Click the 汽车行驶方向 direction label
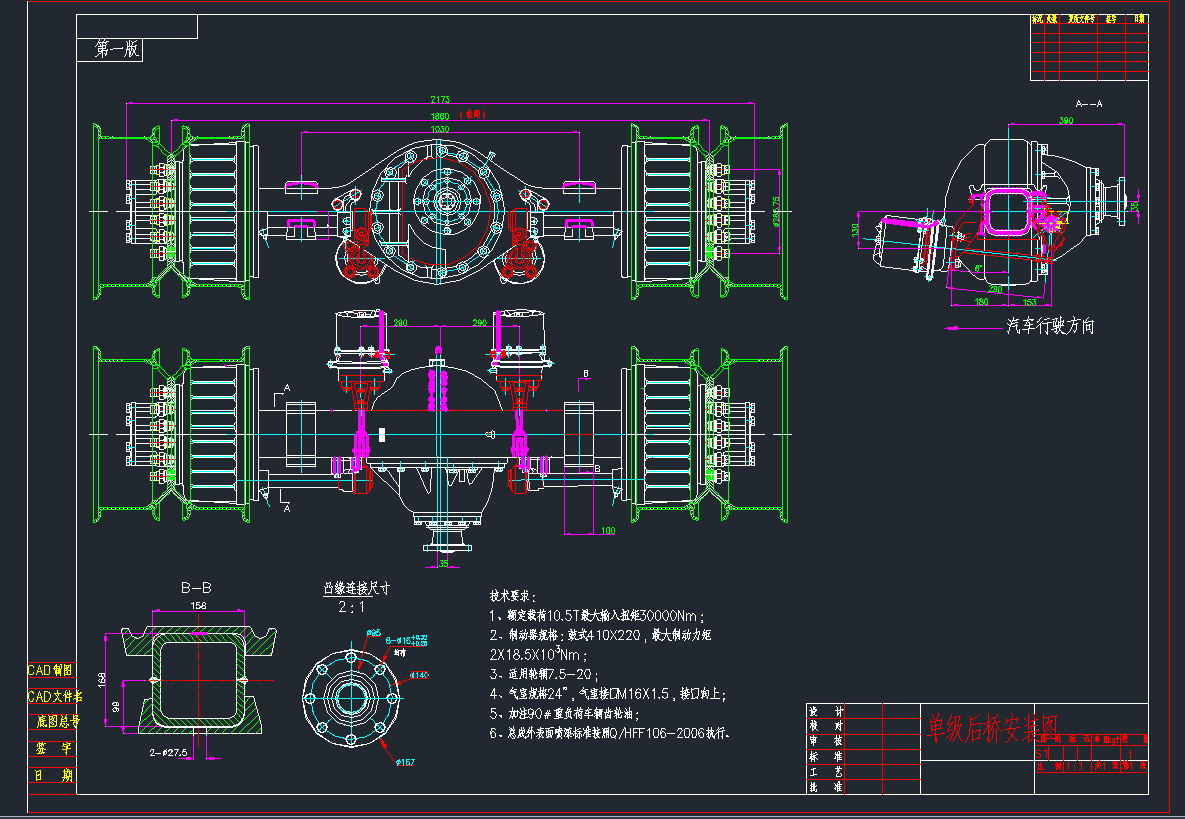1185x819 pixels. tap(1050, 326)
